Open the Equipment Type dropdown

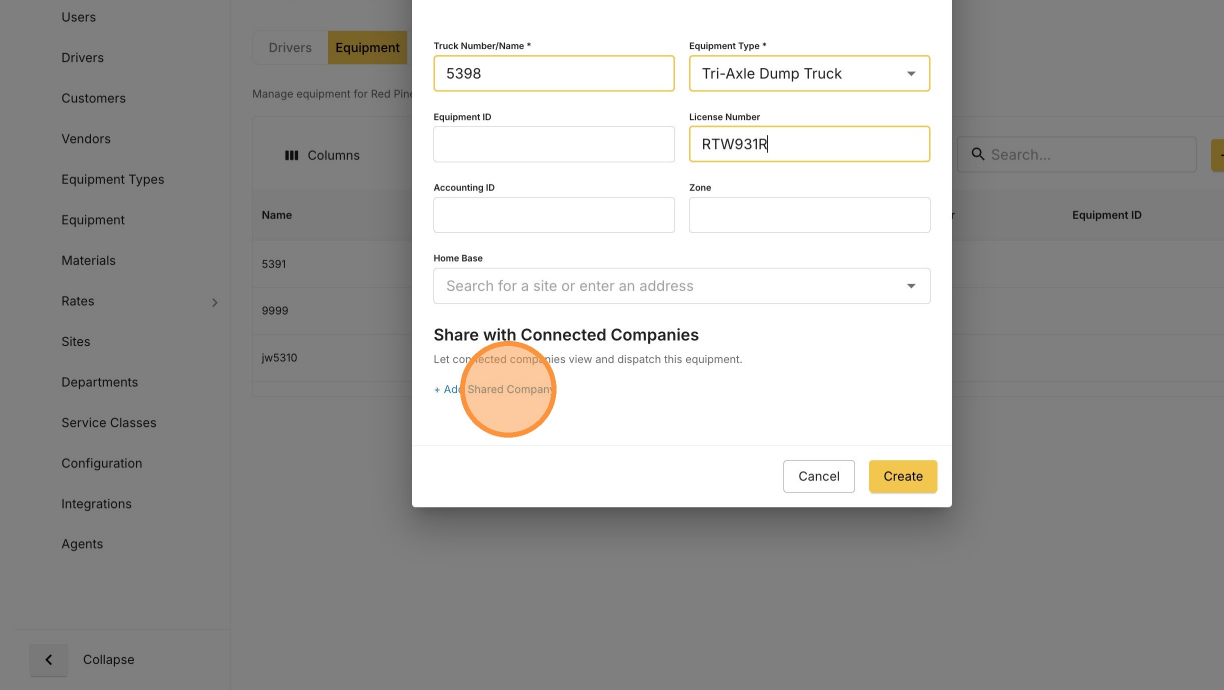click(809, 74)
